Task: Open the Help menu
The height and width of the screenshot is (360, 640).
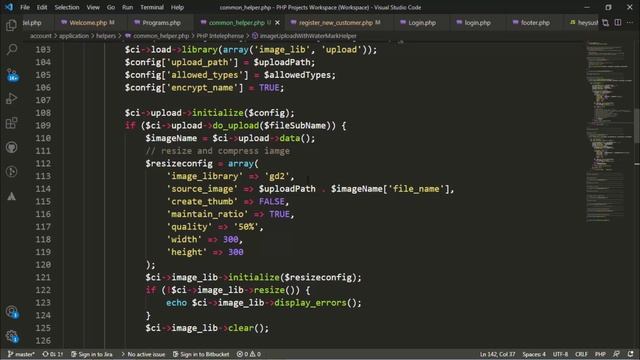Action: click(x=177, y=7)
